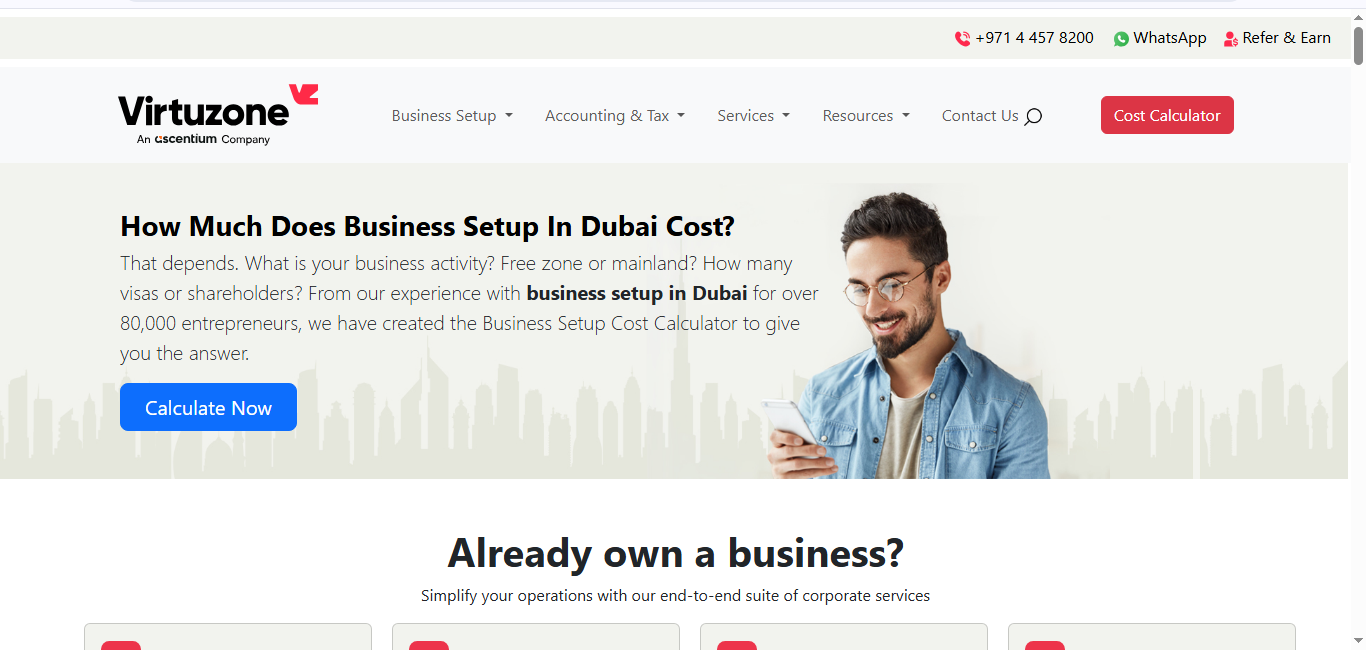
Task: Open the Services dropdown menu
Action: tap(753, 116)
